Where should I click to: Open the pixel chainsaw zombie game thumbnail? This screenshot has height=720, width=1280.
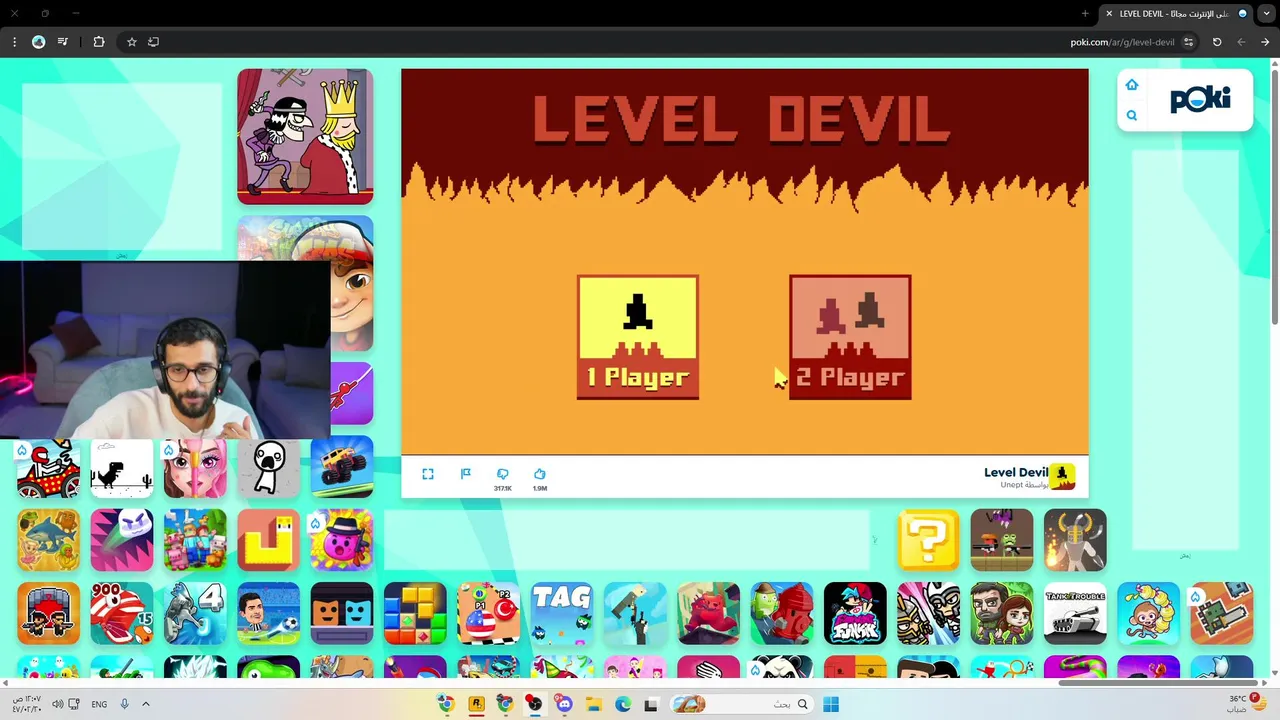coord(1222,614)
